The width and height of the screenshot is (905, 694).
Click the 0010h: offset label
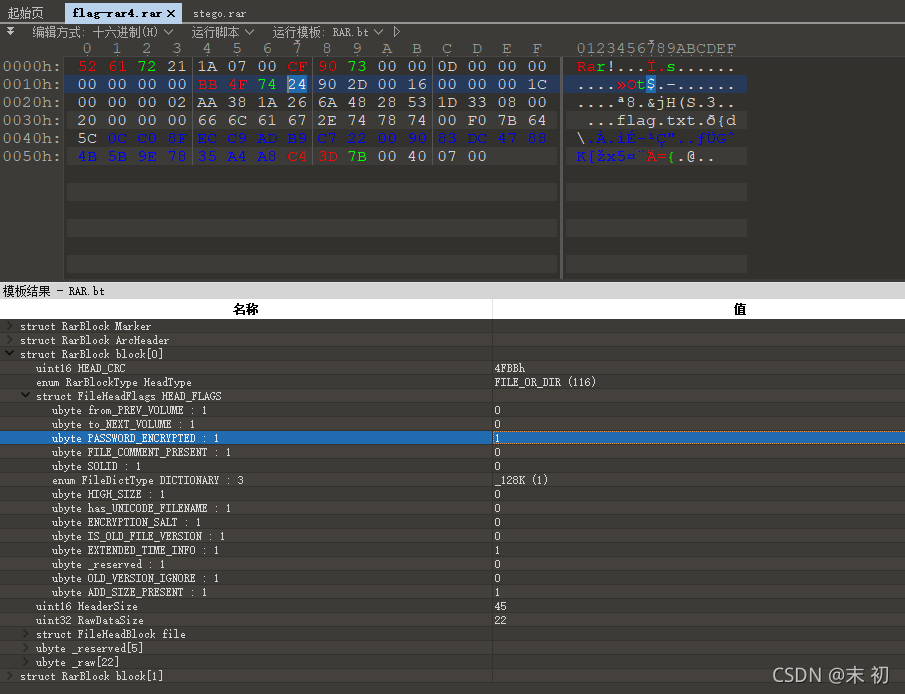pyautogui.click(x=32, y=84)
